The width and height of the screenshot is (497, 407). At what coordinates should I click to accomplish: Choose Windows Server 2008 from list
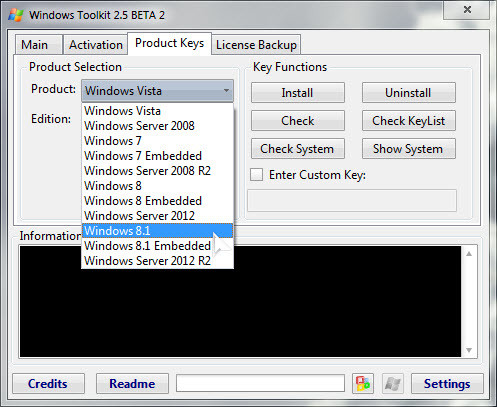[x=157, y=126]
